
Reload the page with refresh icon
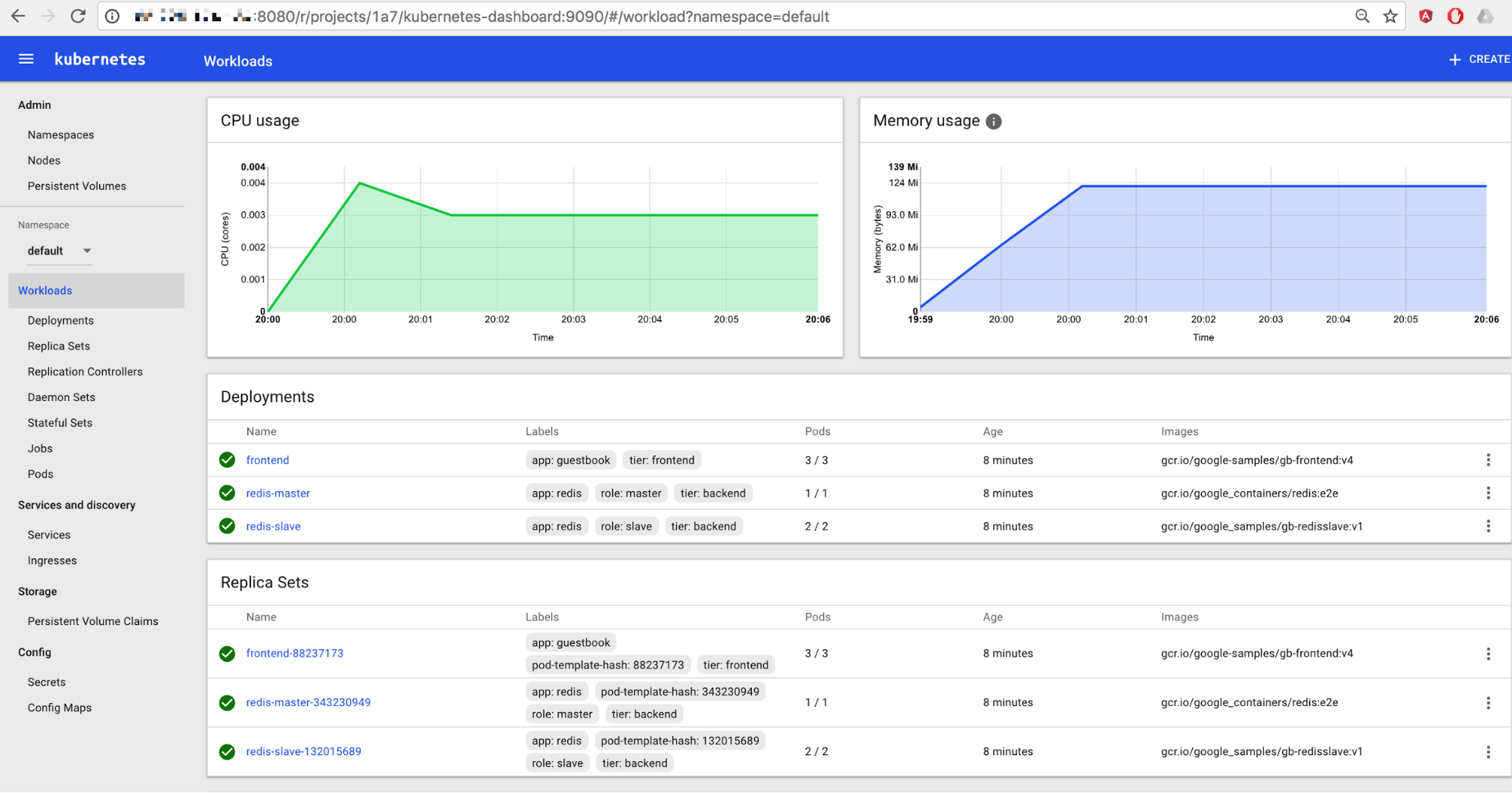[x=78, y=16]
